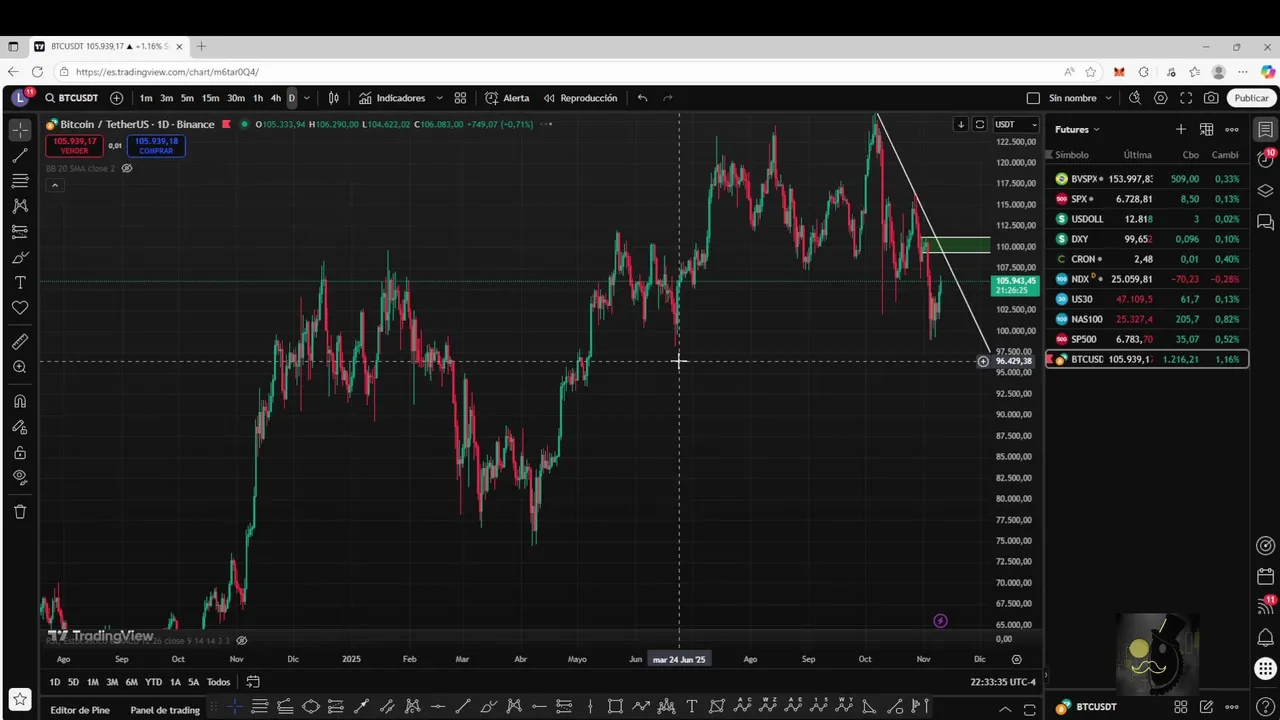
Task: Start bar Reproducción replay
Action: point(580,98)
